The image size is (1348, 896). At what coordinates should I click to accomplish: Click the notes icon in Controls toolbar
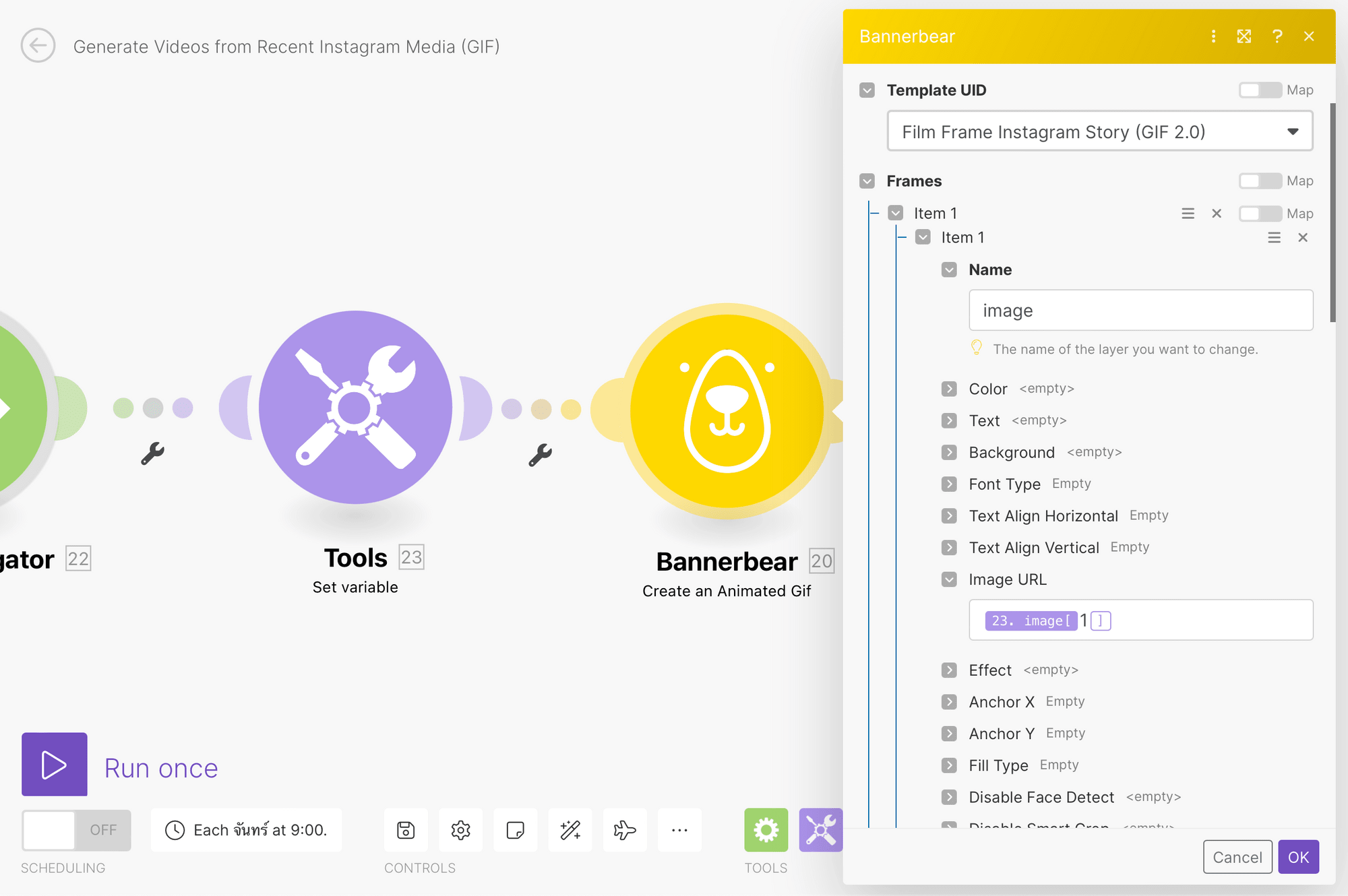pyautogui.click(x=515, y=830)
